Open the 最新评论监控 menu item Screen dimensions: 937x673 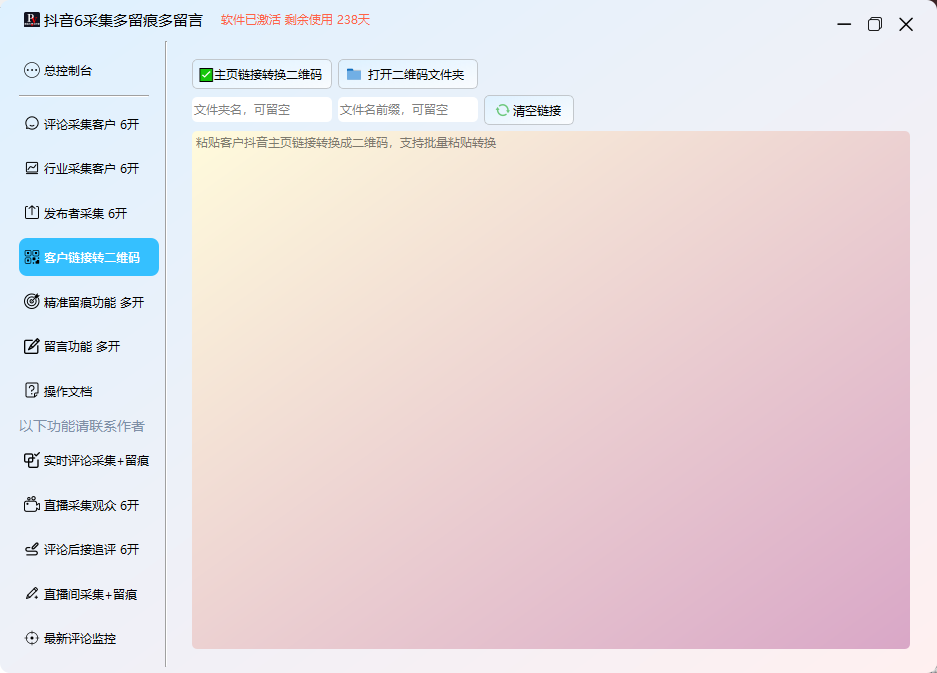tap(80, 638)
